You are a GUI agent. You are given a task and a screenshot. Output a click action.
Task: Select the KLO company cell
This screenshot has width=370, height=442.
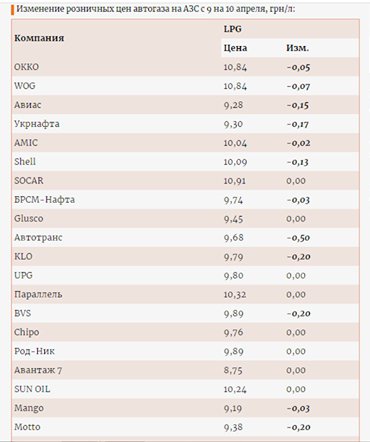23,257
